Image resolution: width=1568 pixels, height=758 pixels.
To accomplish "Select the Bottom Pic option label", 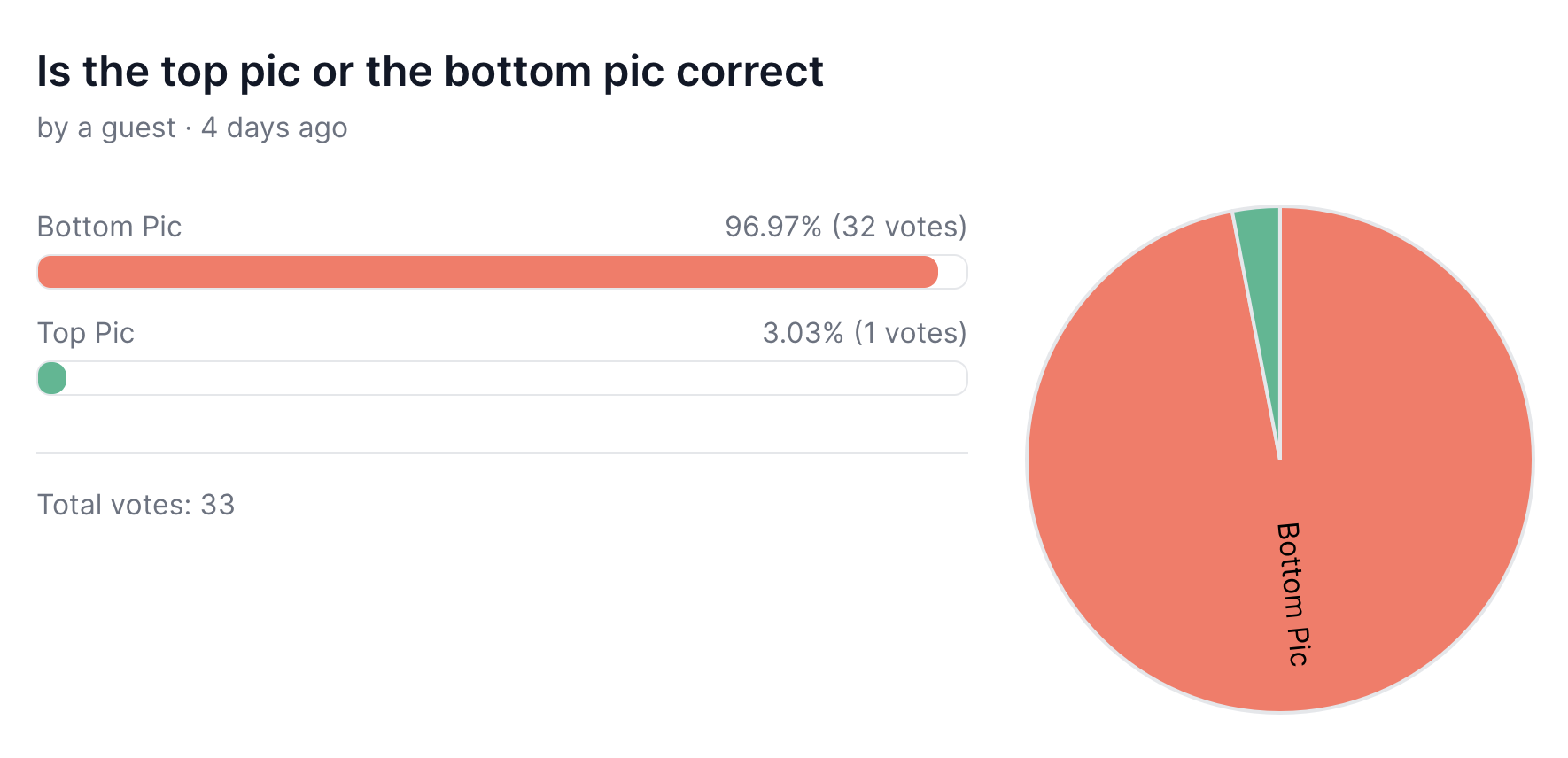I will click(109, 227).
